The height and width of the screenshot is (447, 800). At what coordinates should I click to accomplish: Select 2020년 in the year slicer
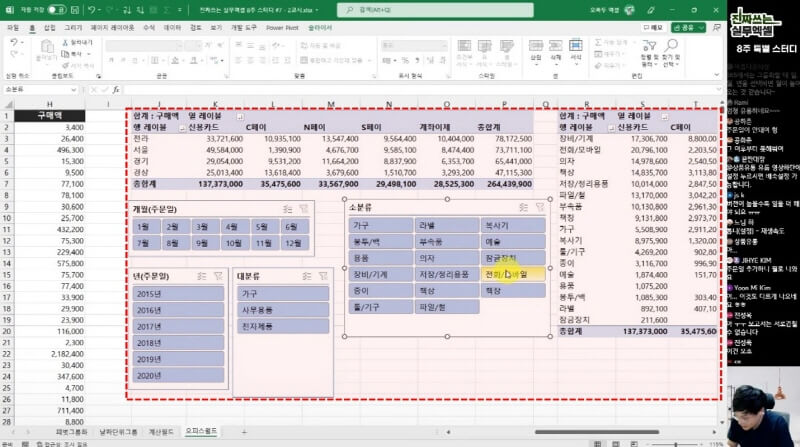pyautogui.click(x=178, y=375)
